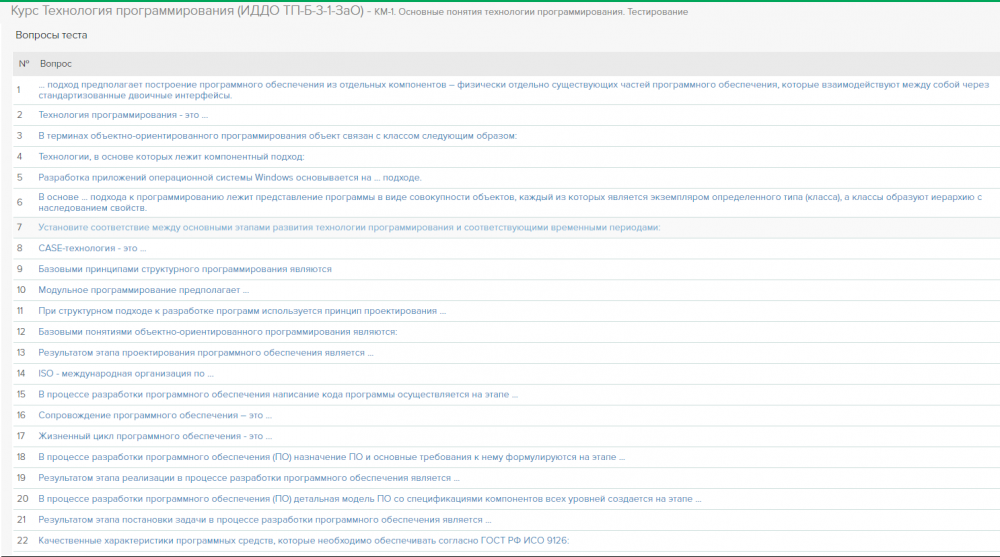
Task: Click row number 19 in the table
Action: (x=21, y=478)
